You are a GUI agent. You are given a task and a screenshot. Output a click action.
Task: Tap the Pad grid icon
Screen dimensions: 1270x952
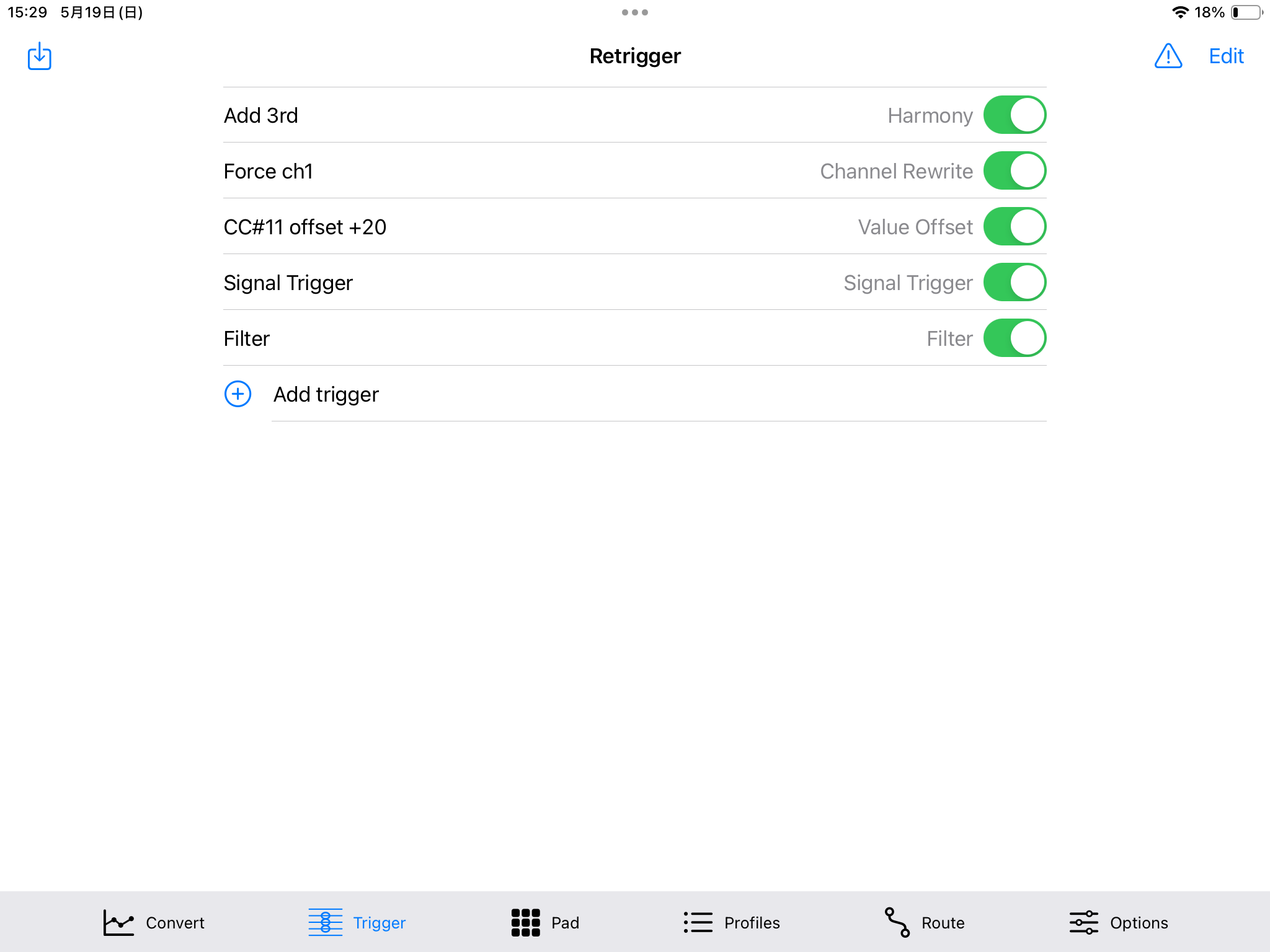pyautogui.click(x=525, y=922)
